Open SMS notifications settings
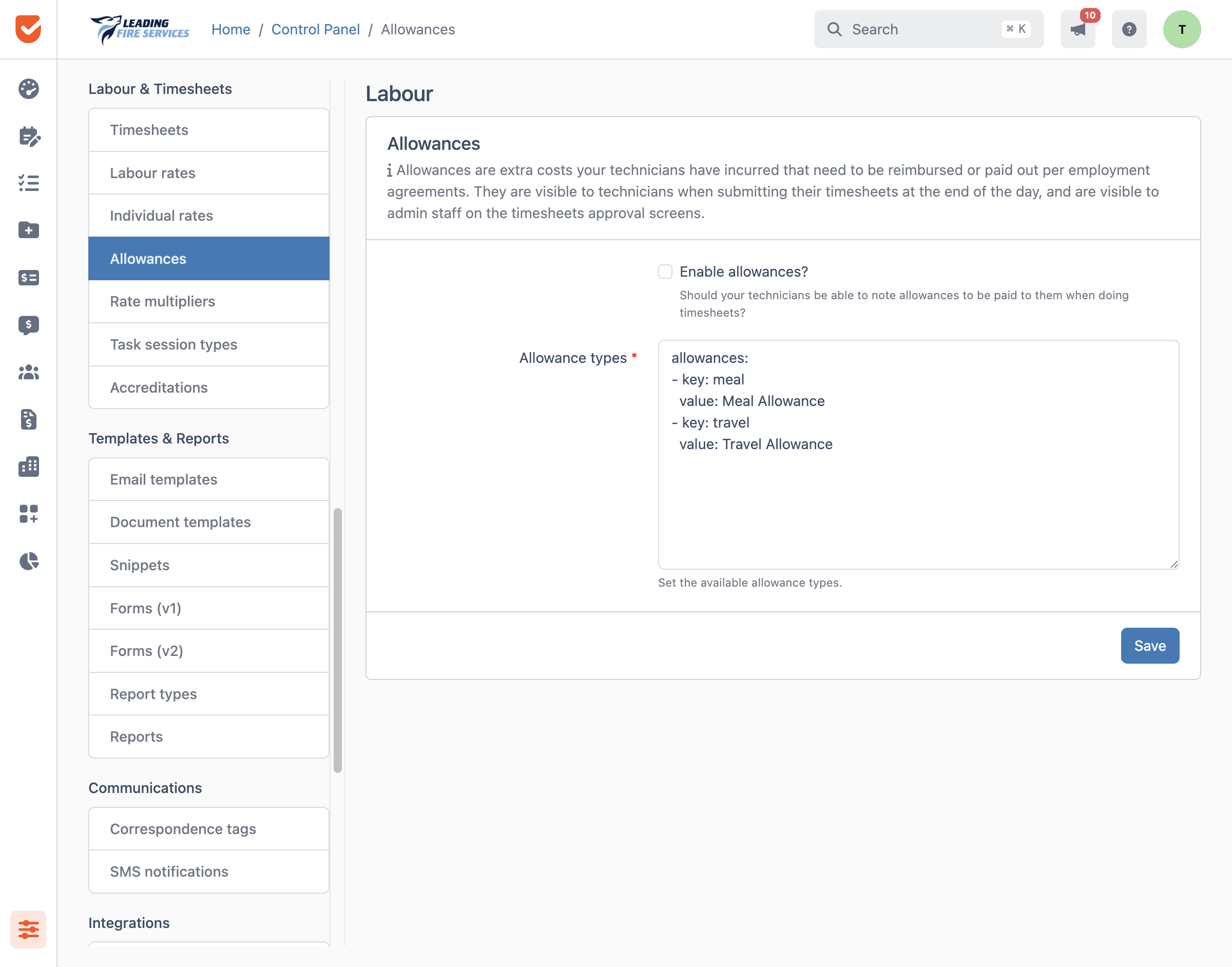1232x967 pixels. coord(209,872)
